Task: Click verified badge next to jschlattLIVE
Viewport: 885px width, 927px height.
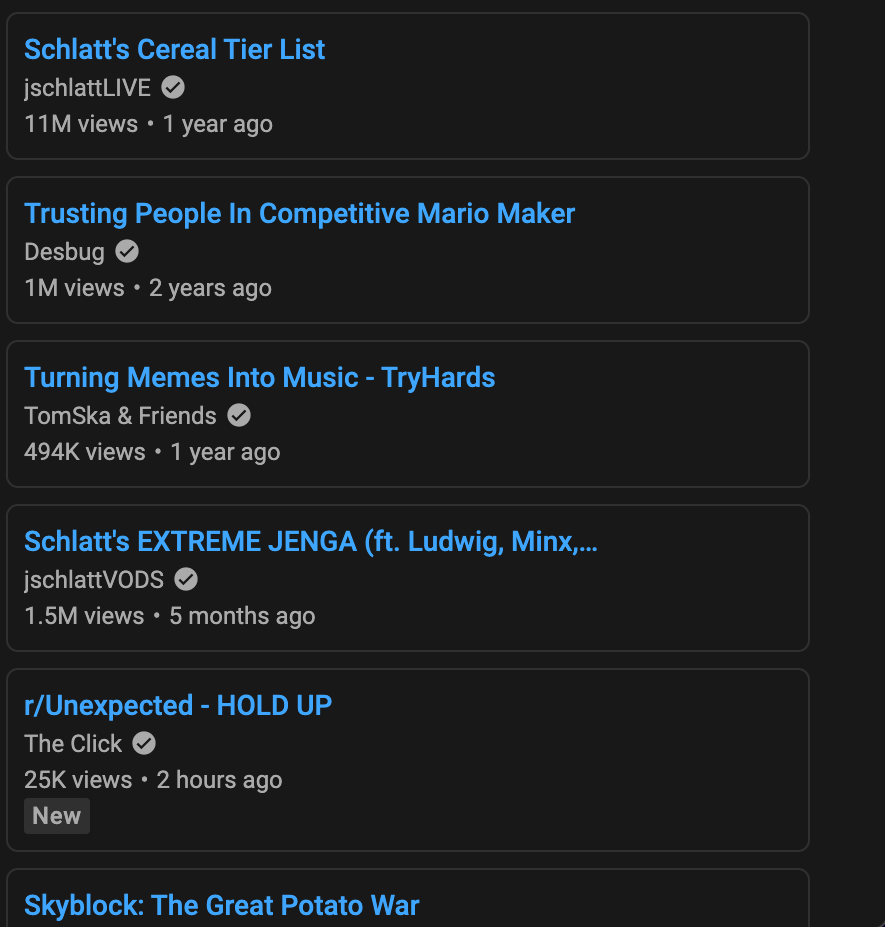Action: (173, 88)
